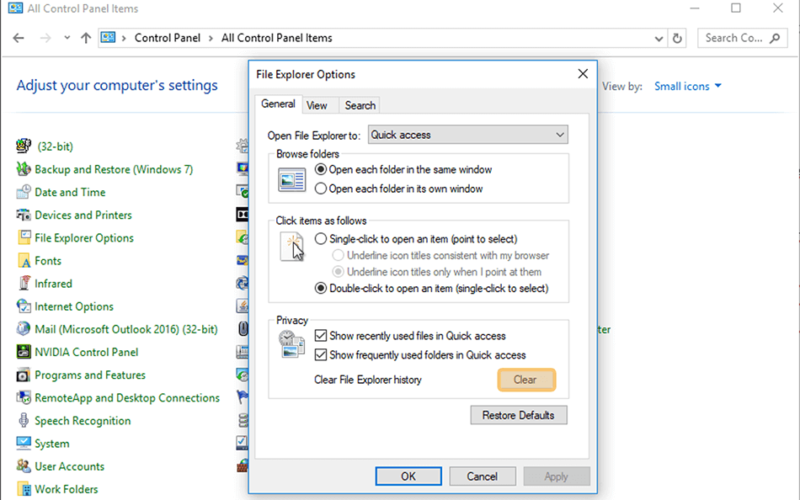This screenshot has width=800, height=500.
Task: Click the Infrared icon
Action: coord(23,283)
